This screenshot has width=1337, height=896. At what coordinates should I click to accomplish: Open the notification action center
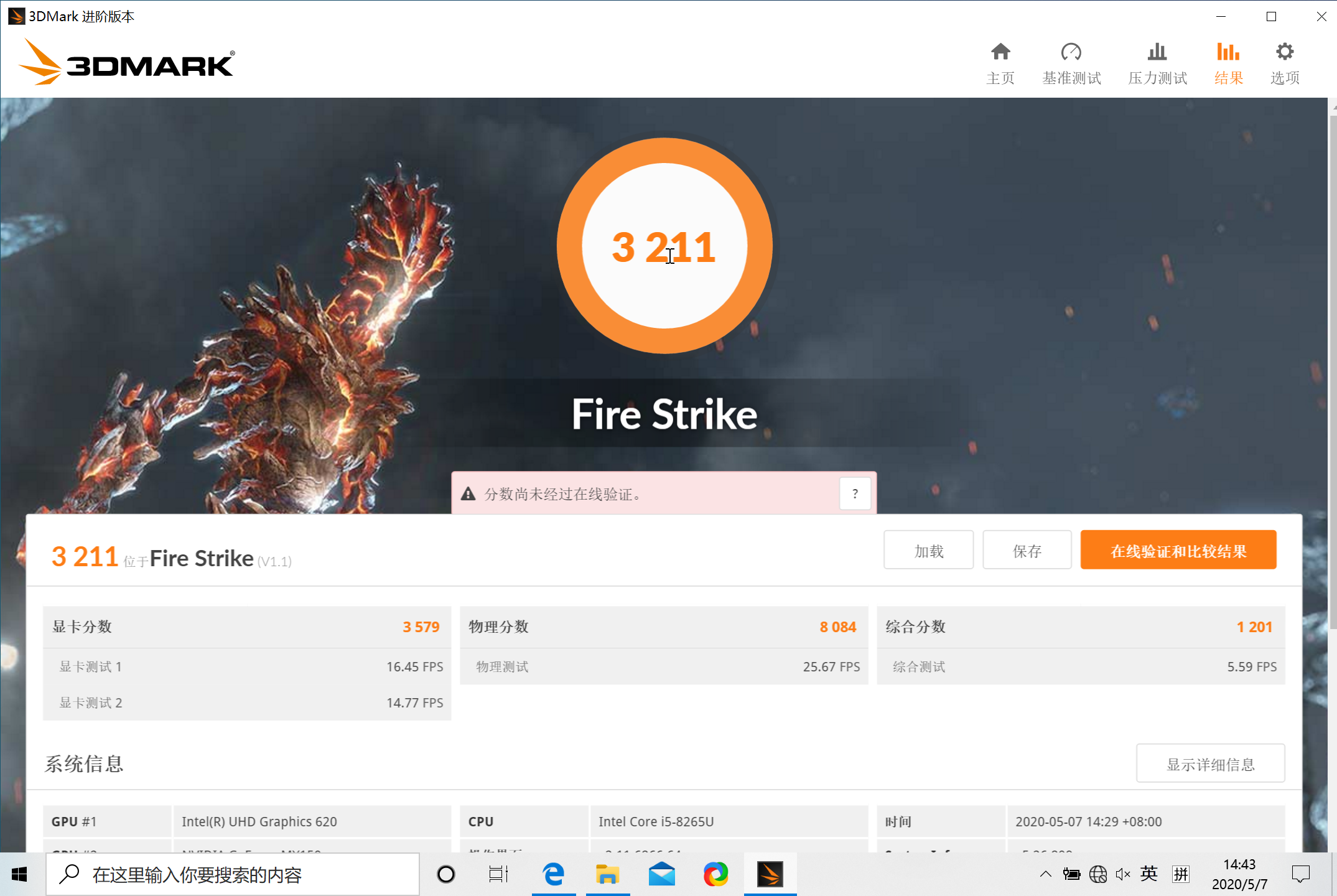coord(1300,875)
